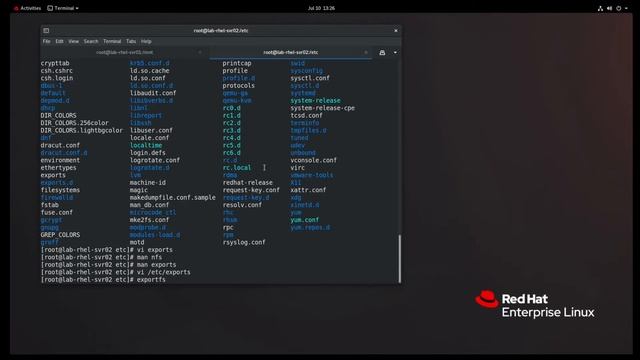Click the 'mke2fs.conf' entry
The width and height of the screenshot is (640, 360).
[149, 220]
